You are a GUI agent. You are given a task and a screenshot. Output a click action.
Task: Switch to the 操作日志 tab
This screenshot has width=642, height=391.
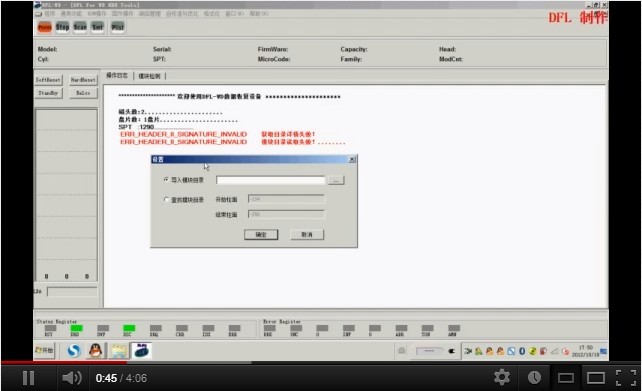[117, 75]
